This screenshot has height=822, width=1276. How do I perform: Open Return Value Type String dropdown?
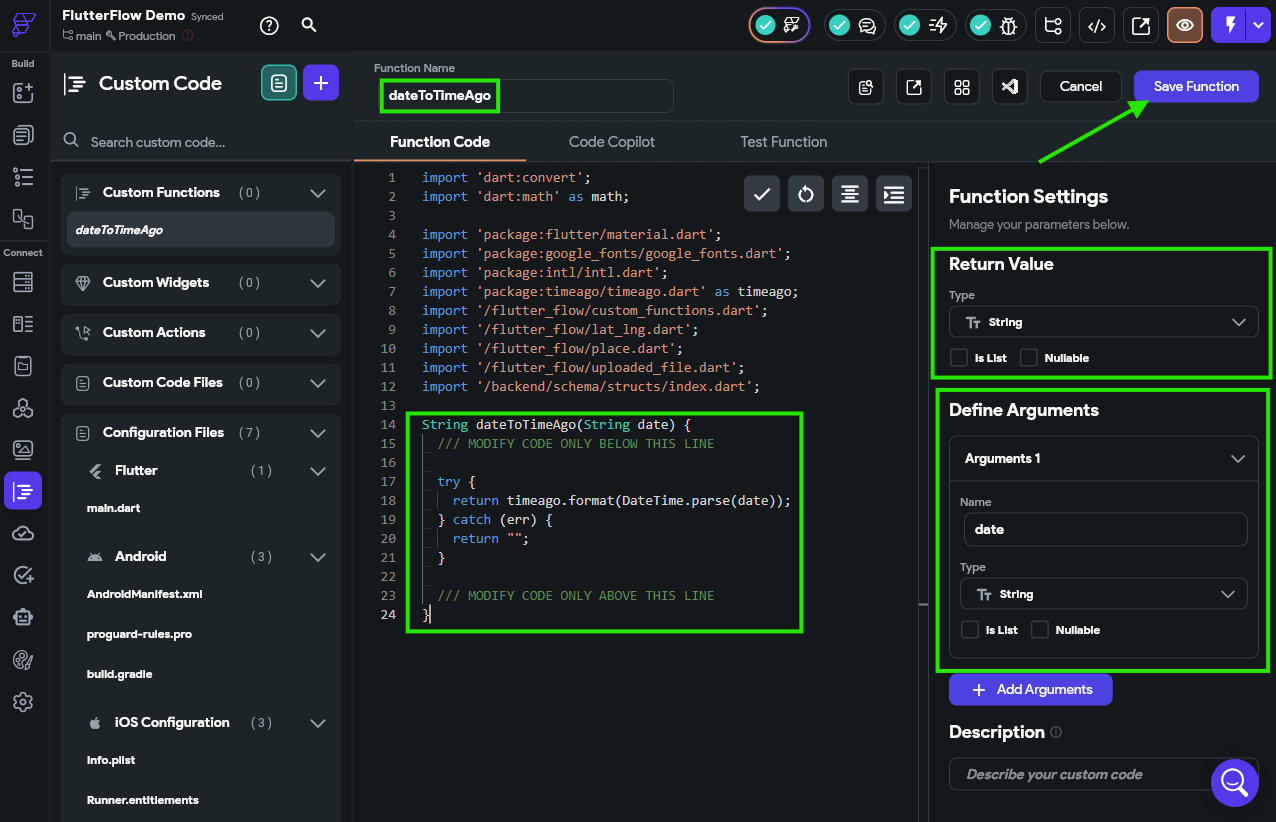click(1103, 322)
